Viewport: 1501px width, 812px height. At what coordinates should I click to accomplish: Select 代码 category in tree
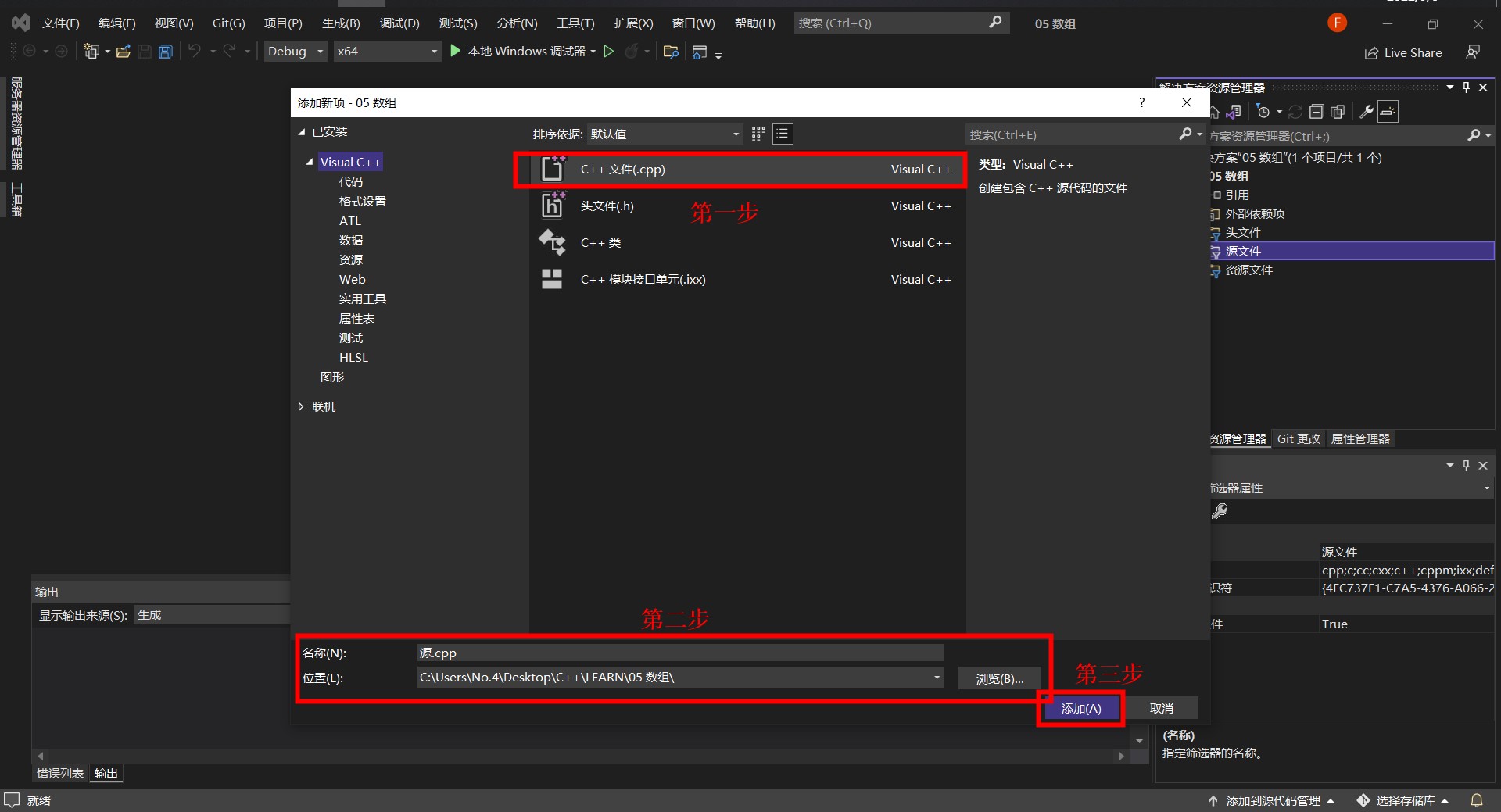tap(351, 182)
